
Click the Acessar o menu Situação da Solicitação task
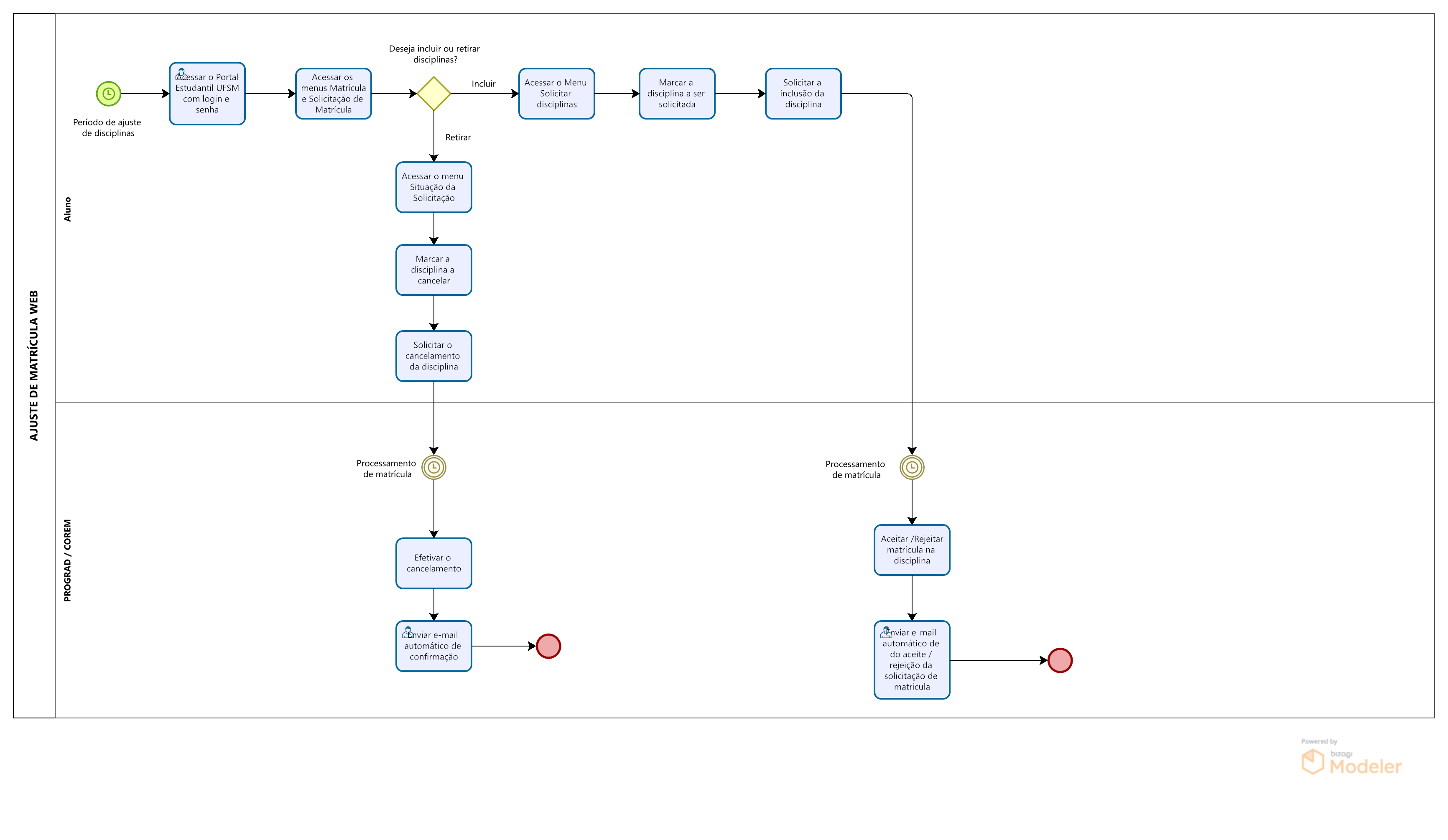(x=433, y=187)
